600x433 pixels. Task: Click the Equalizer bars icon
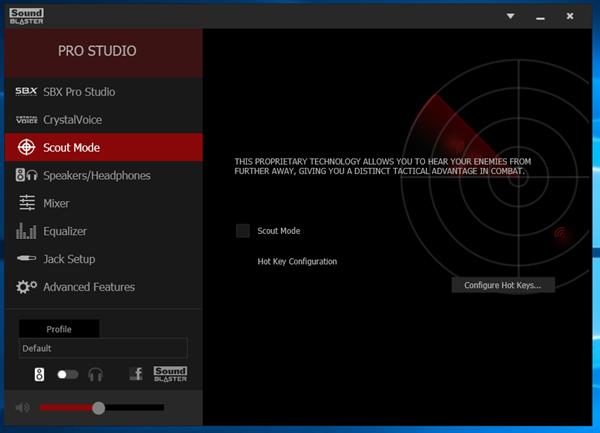click(26, 231)
